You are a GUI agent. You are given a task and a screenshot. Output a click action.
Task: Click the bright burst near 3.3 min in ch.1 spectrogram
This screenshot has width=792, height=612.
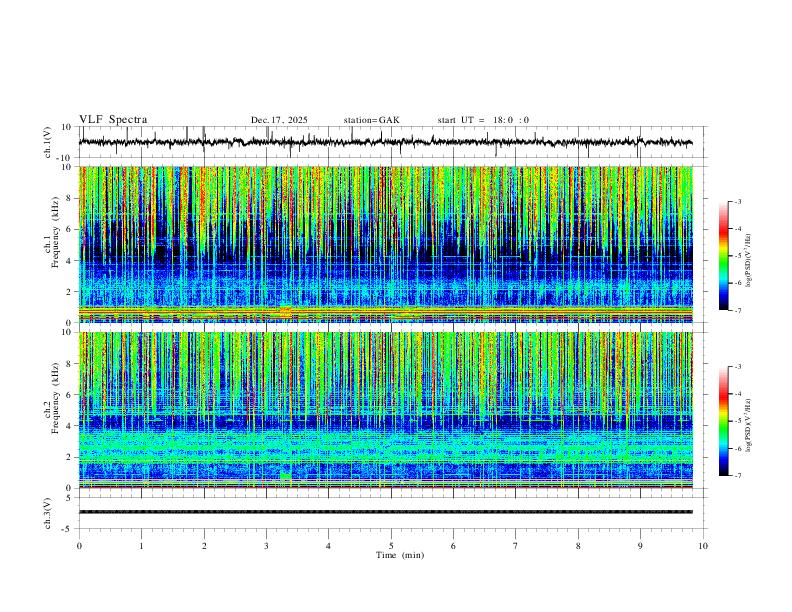click(286, 312)
